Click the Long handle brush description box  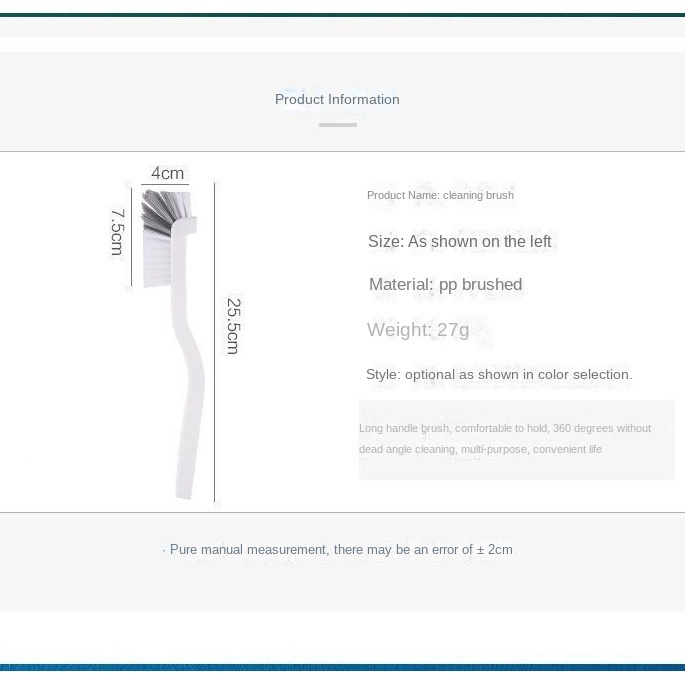point(516,439)
